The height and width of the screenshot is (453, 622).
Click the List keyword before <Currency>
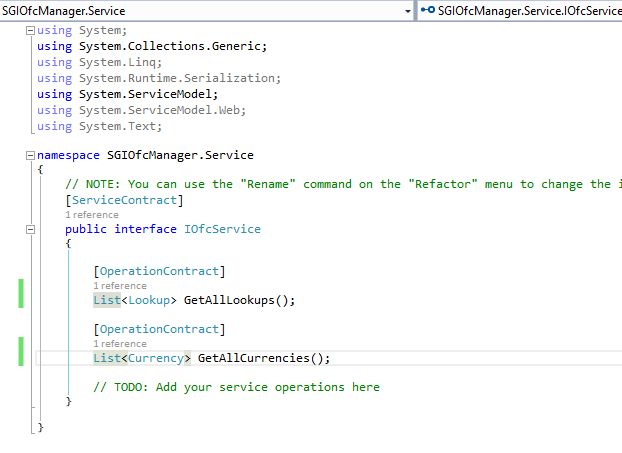[x=107, y=358]
